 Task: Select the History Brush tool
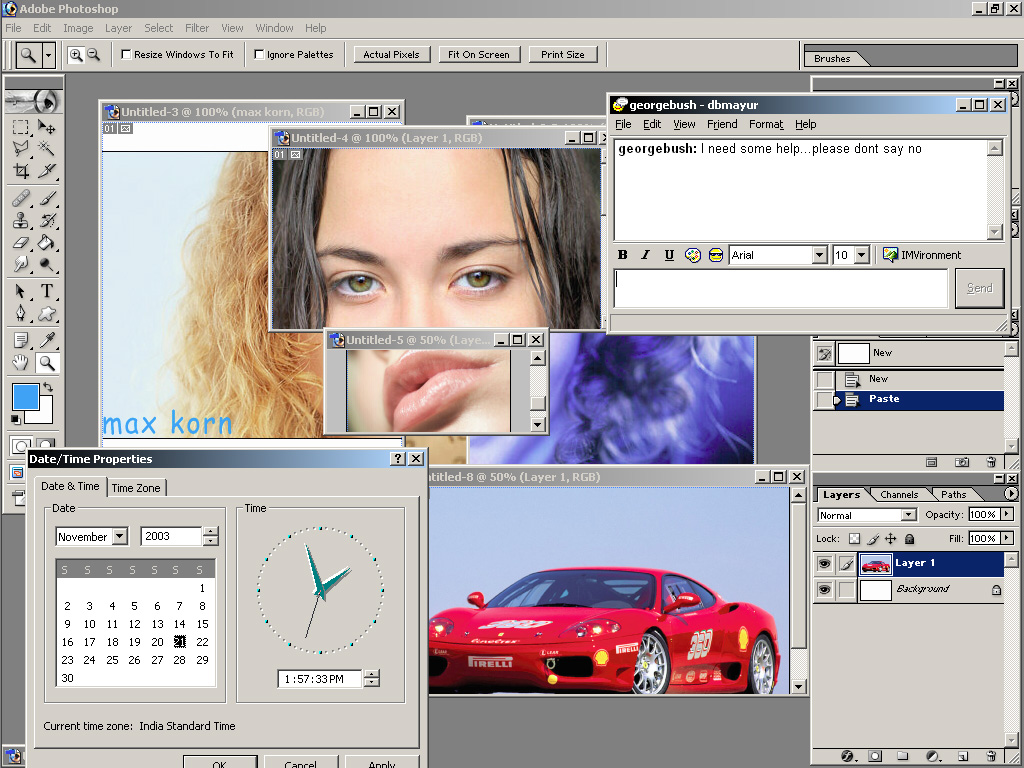pyautogui.click(x=46, y=220)
